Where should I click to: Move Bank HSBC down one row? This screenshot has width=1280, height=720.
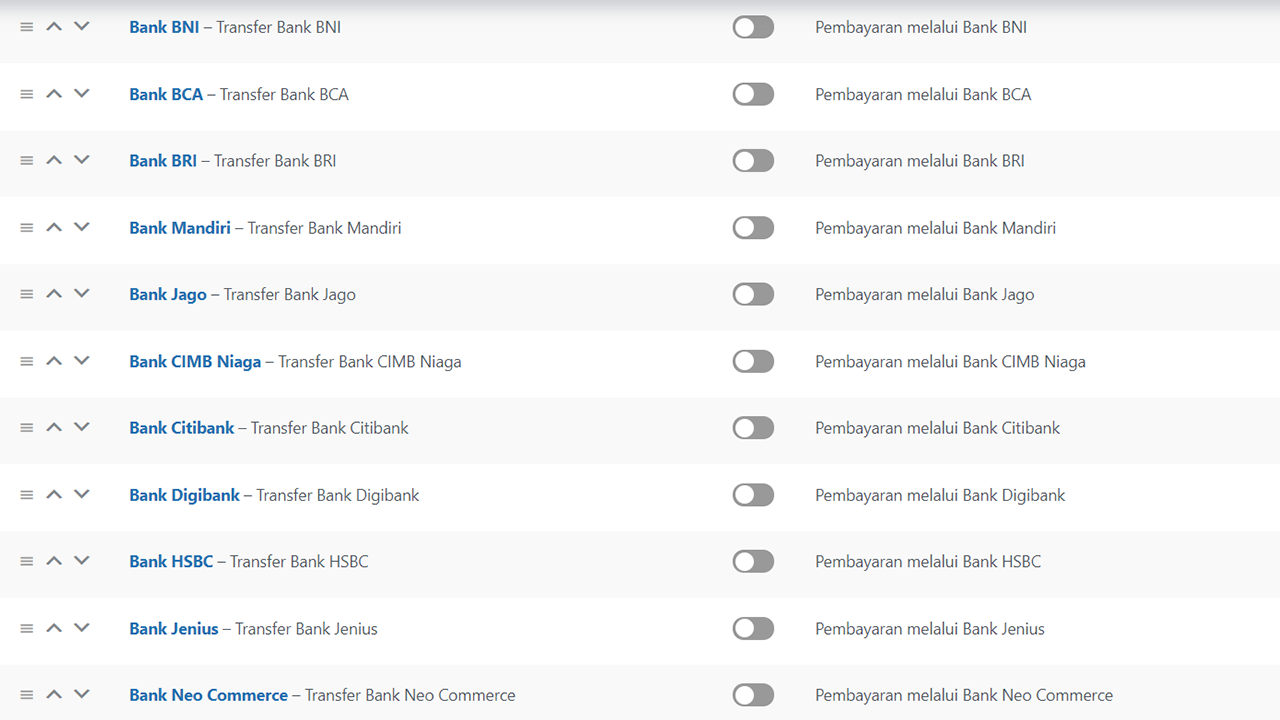(82, 561)
